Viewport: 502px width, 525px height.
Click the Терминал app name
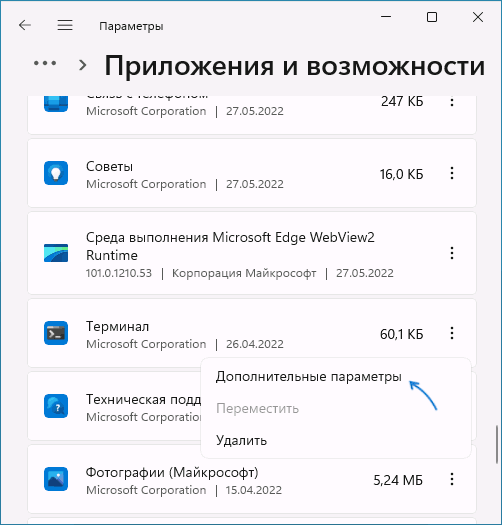click(x=117, y=326)
